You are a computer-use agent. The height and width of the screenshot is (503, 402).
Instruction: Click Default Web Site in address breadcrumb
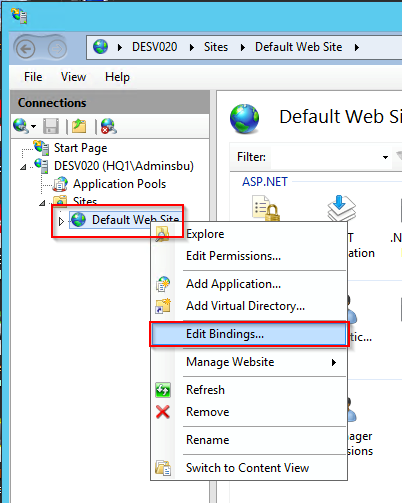(x=299, y=47)
